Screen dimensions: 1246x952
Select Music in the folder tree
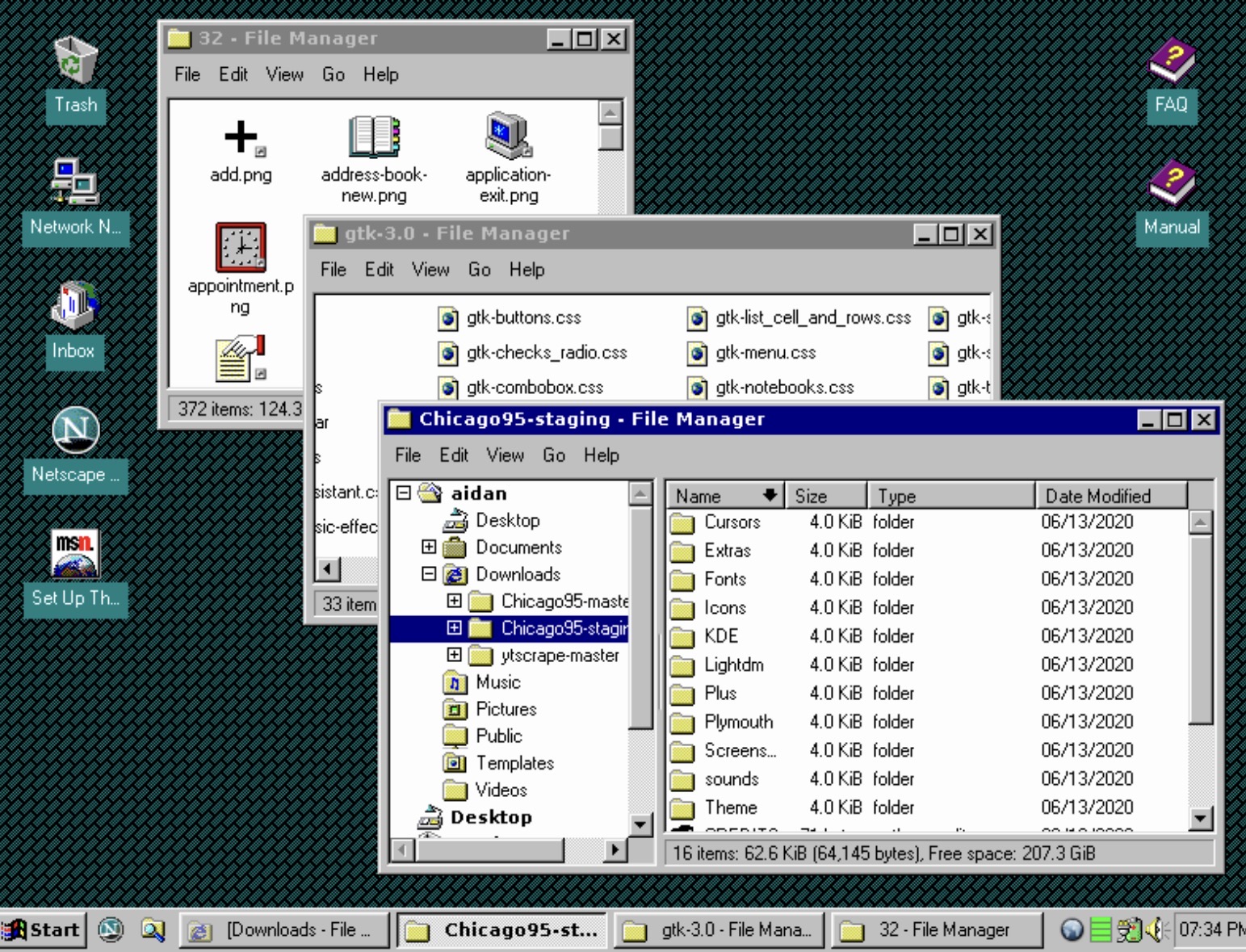[482, 682]
